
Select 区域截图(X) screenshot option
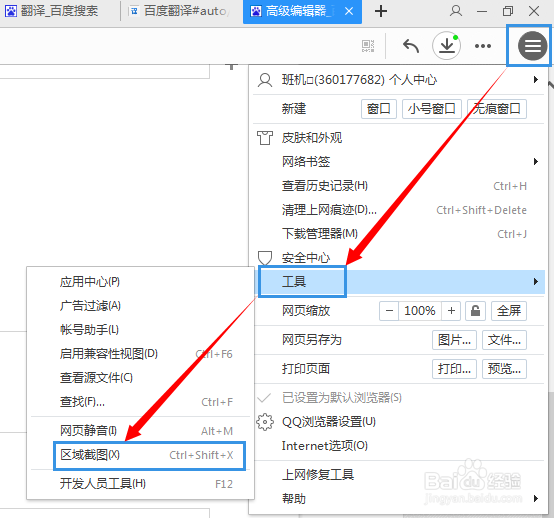pos(149,455)
